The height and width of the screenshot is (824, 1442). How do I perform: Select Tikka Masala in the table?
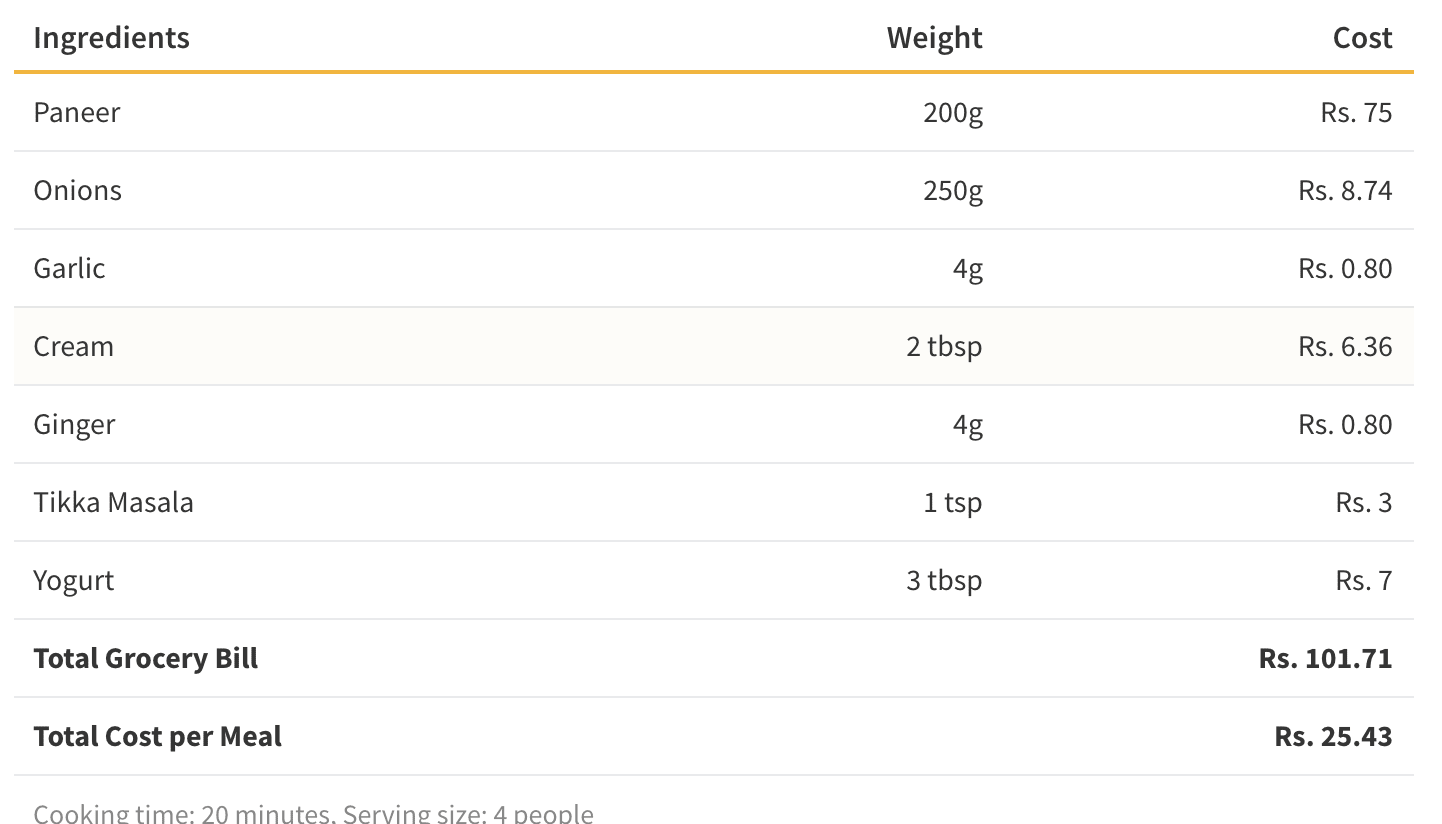click(x=113, y=502)
